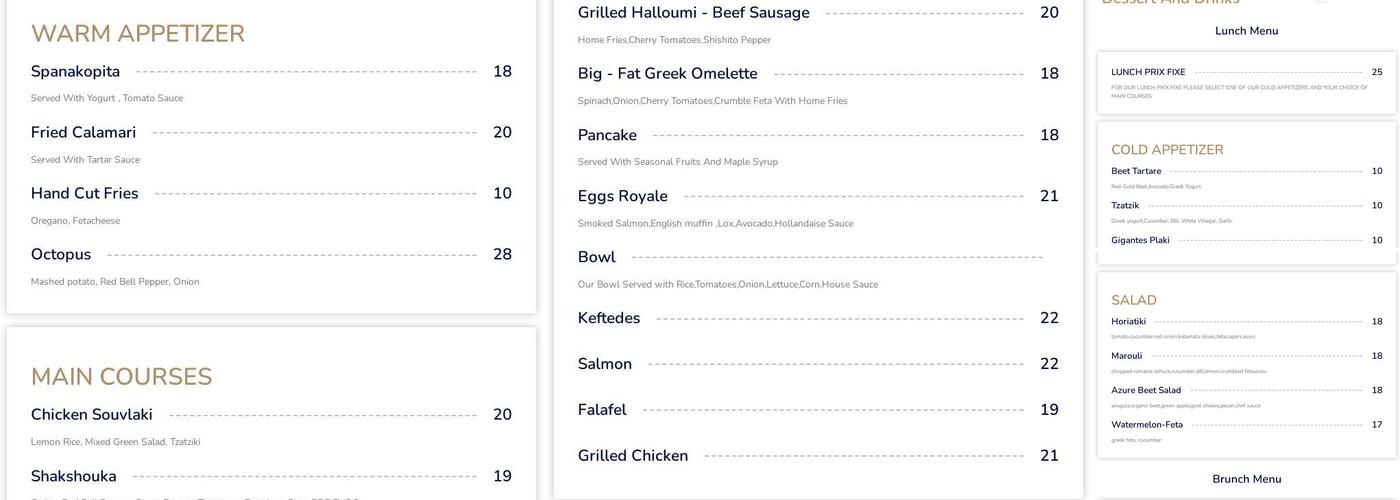Select the Shakshouka dish title
This screenshot has width=1400, height=500.
tap(73, 477)
